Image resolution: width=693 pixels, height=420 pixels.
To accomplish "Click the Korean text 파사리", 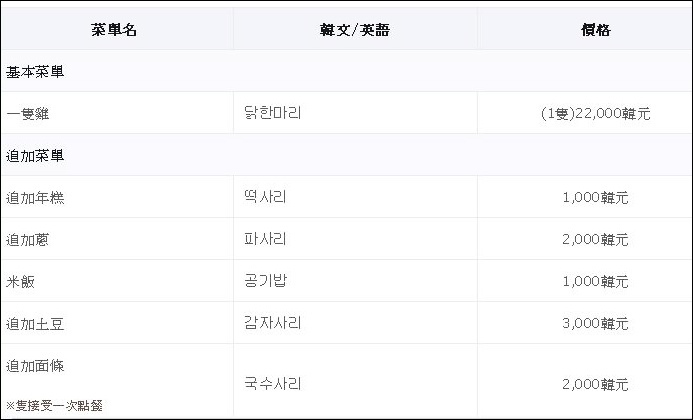I will pos(265,239).
